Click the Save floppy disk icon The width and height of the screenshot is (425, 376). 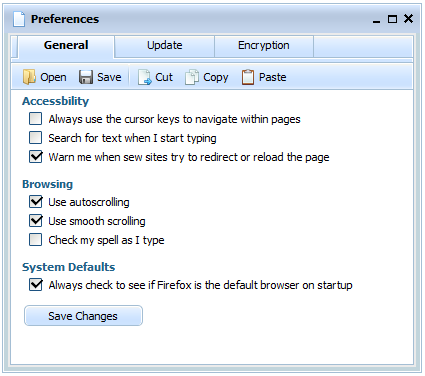pos(86,77)
